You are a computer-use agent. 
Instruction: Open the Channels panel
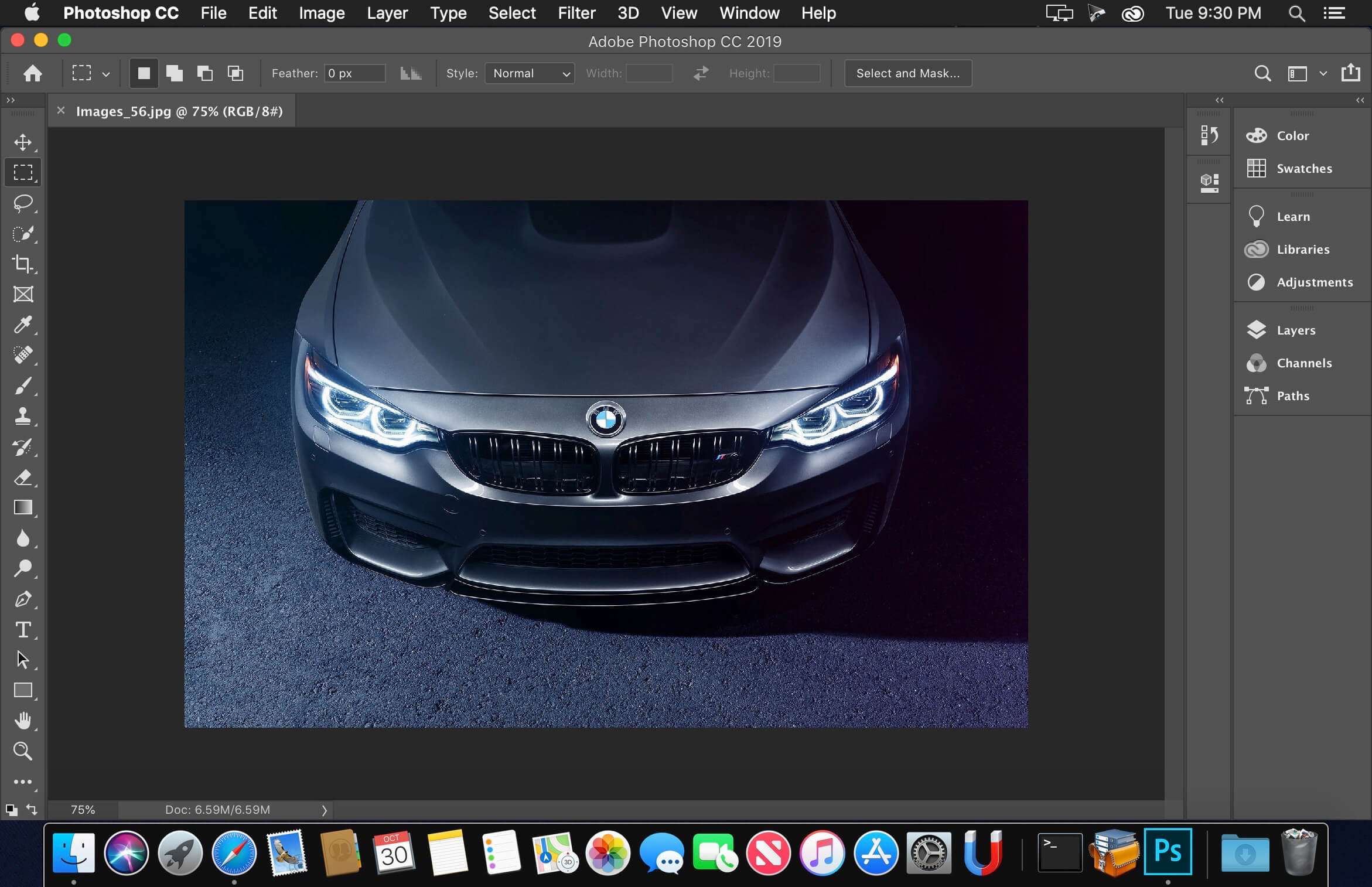[1302, 362]
